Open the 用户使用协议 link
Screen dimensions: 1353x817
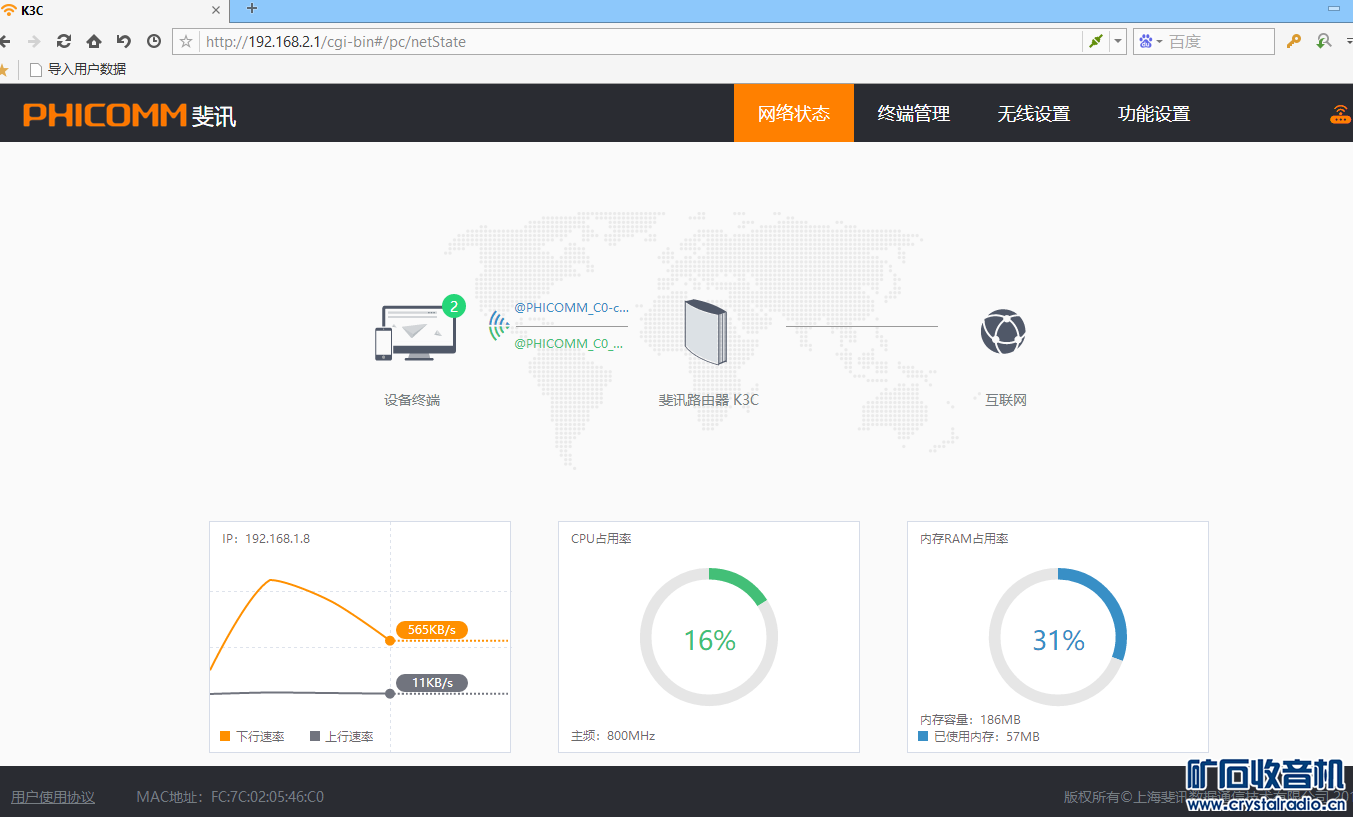point(53,797)
